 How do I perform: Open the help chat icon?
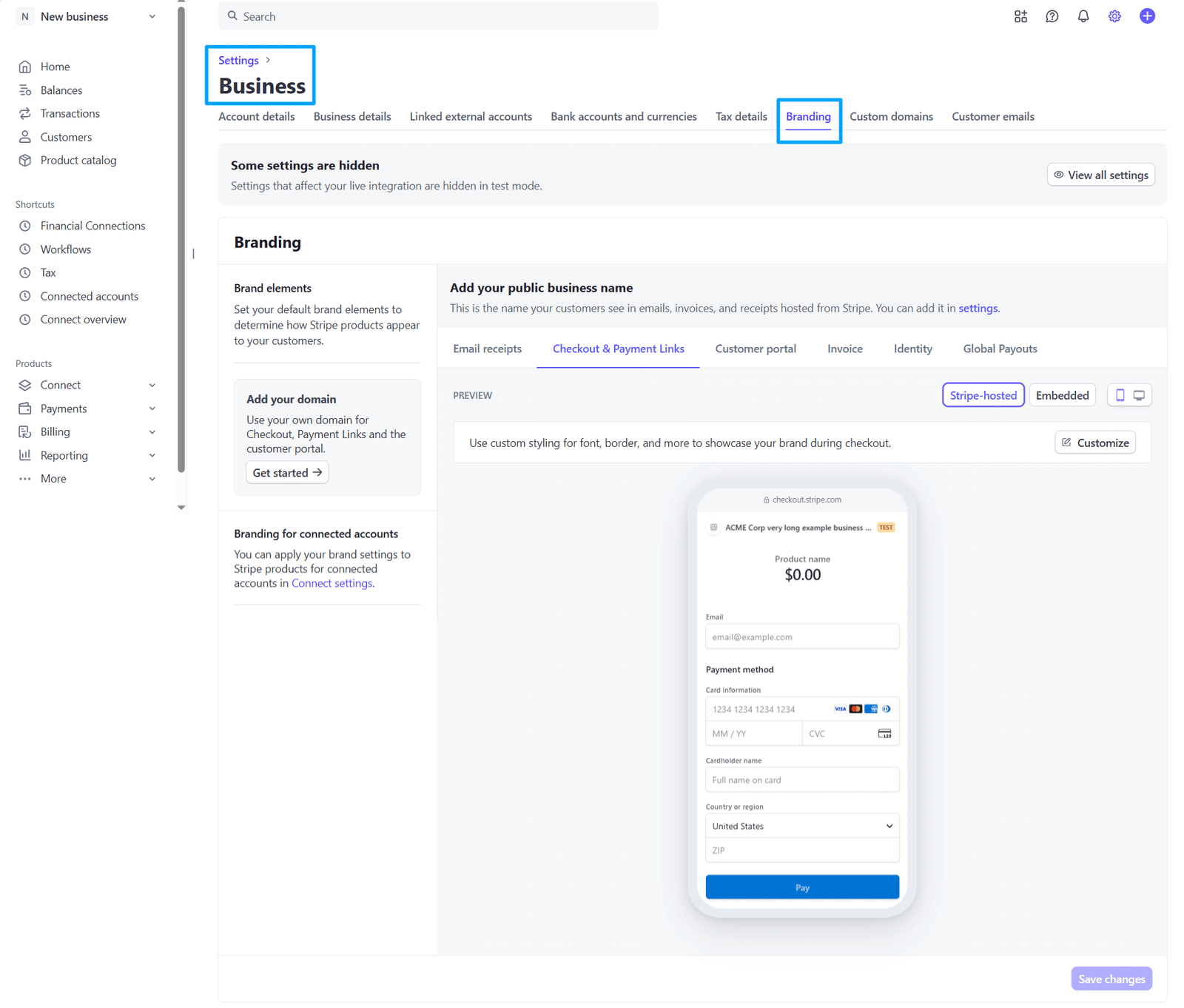click(1052, 16)
